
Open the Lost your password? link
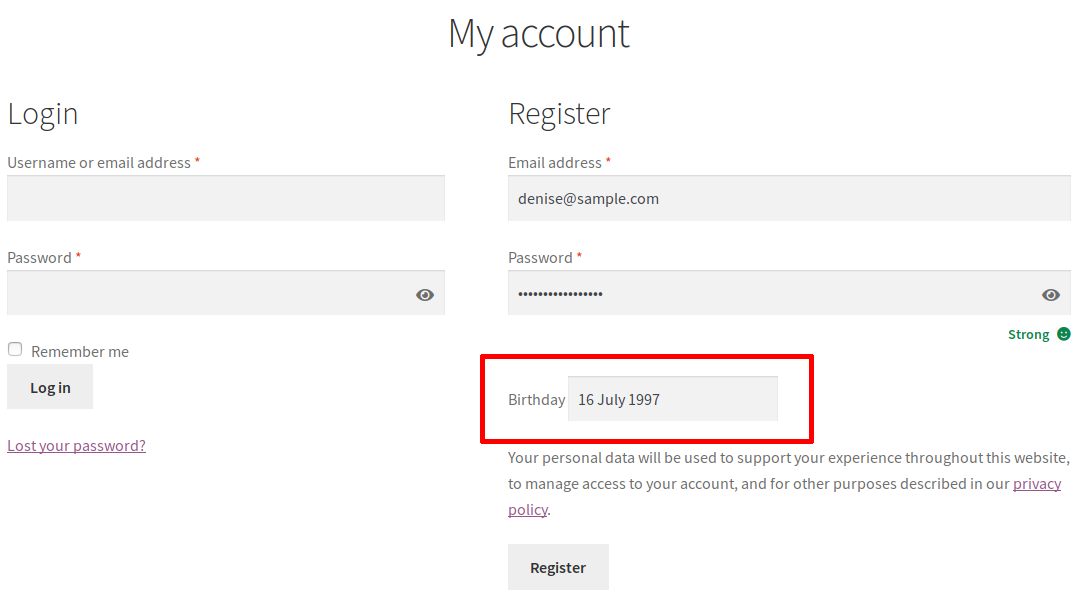coord(76,445)
